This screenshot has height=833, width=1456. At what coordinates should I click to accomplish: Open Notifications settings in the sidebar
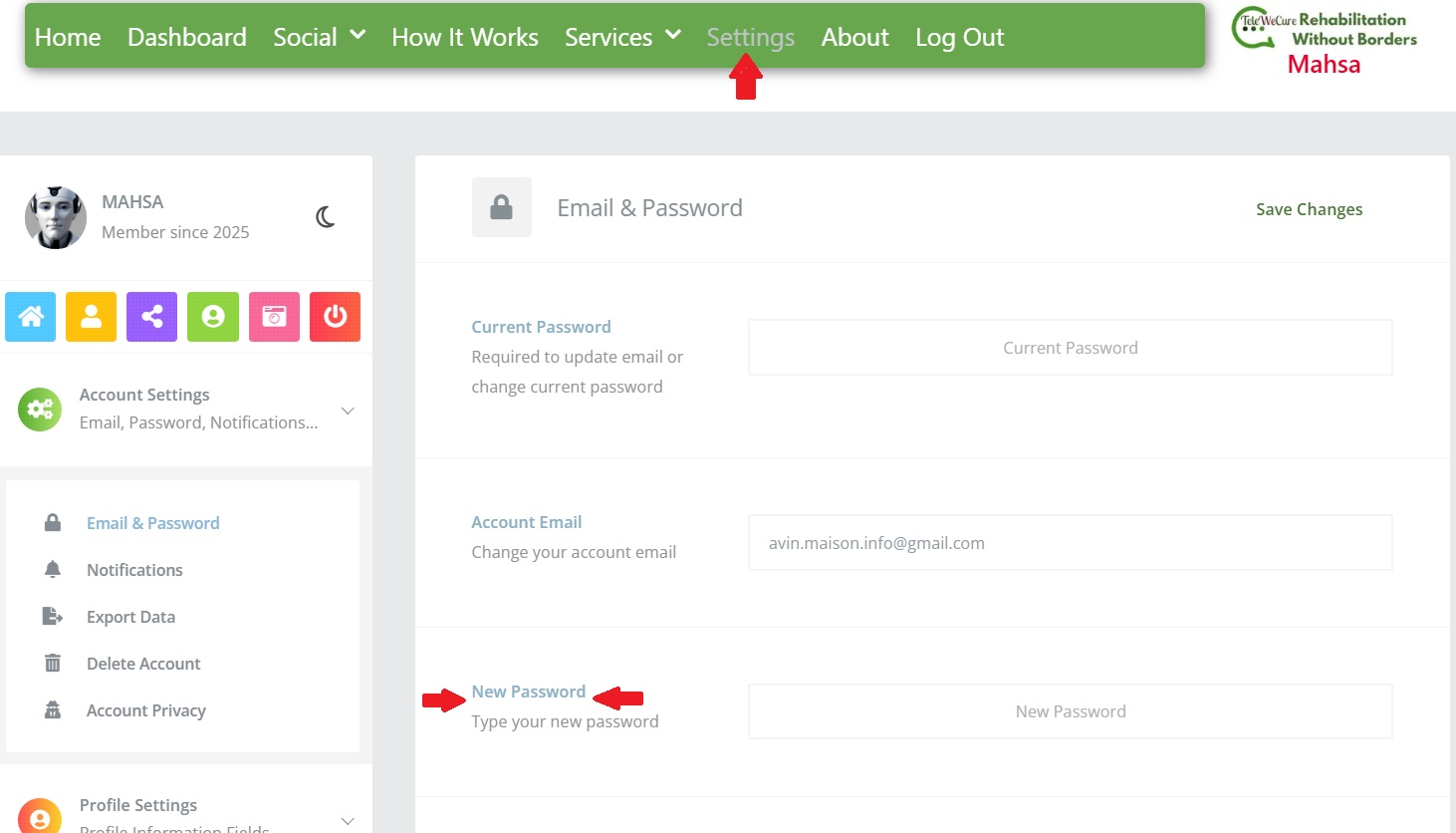tap(134, 570)
